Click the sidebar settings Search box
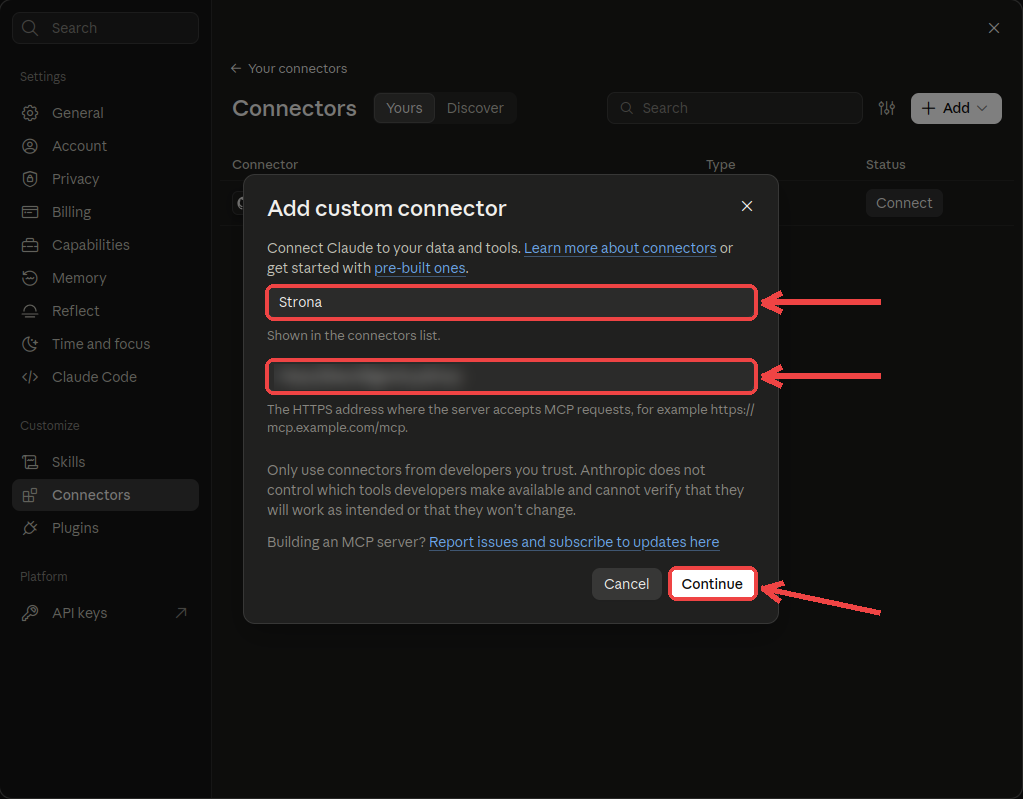1023x799 pixels. click(106, 28)
